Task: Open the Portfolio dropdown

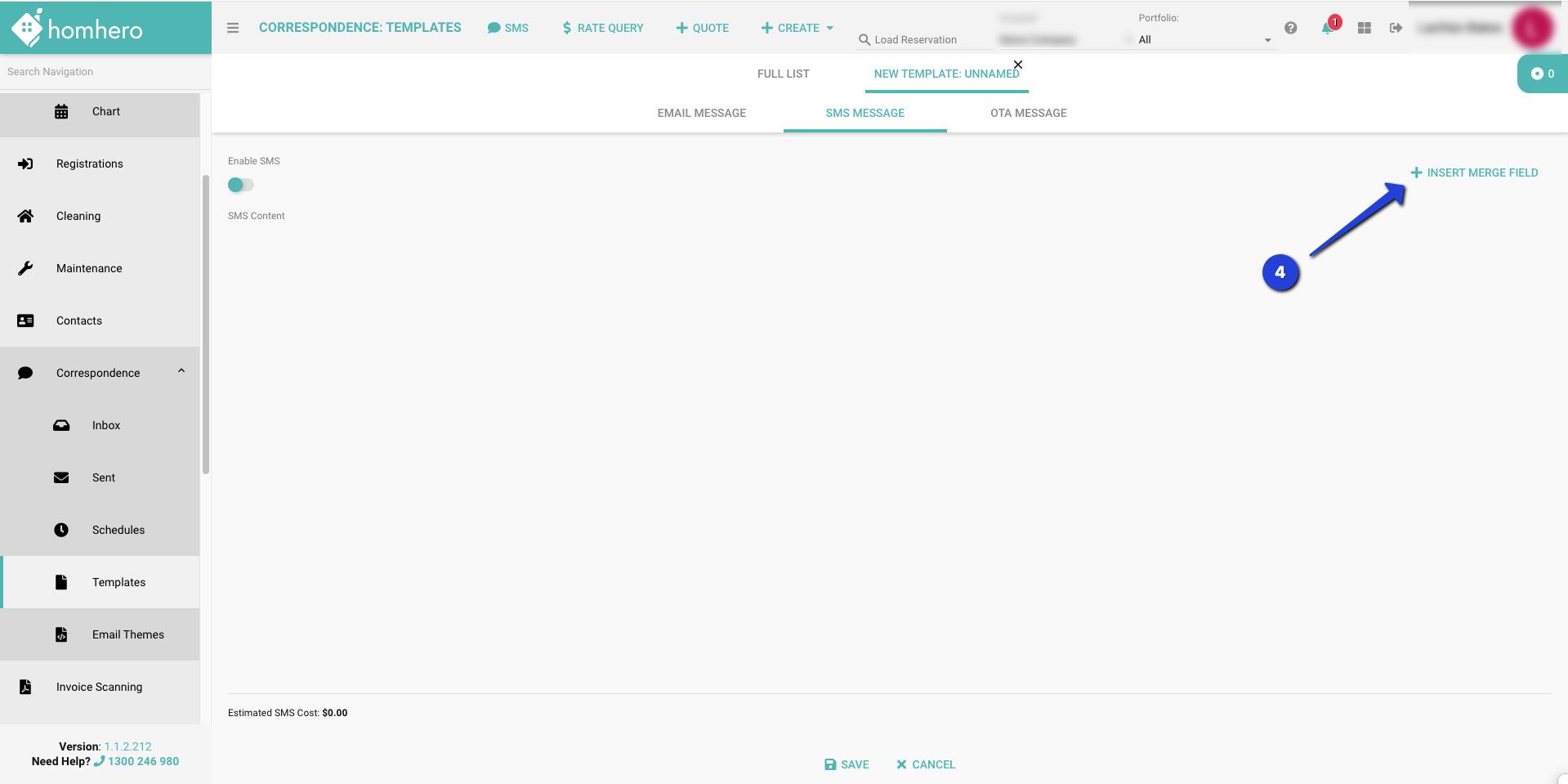Action: tap(1204, 39)
